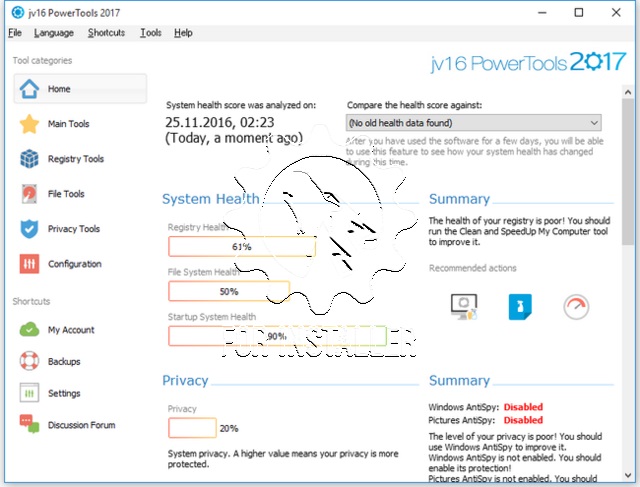Click Pictures AntiSpy Disabled status
The image size is (640, 487).
(523, 420)
